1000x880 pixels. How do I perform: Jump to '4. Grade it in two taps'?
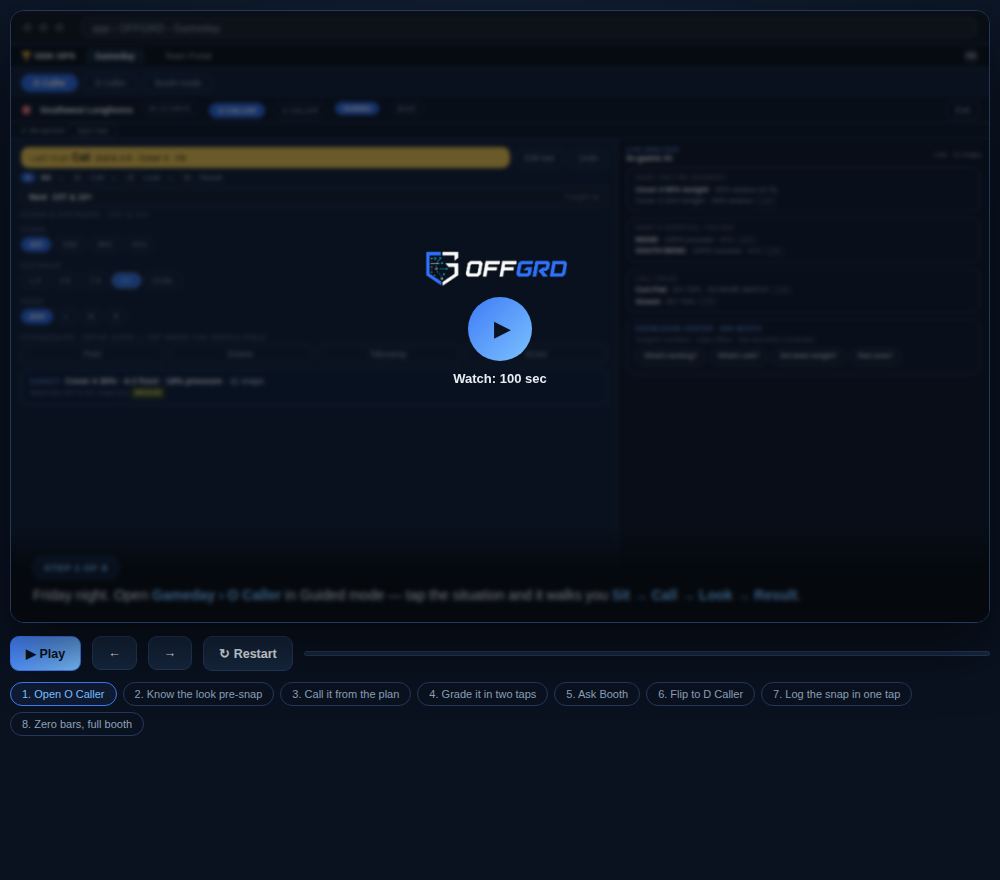[x=482, y=694]
